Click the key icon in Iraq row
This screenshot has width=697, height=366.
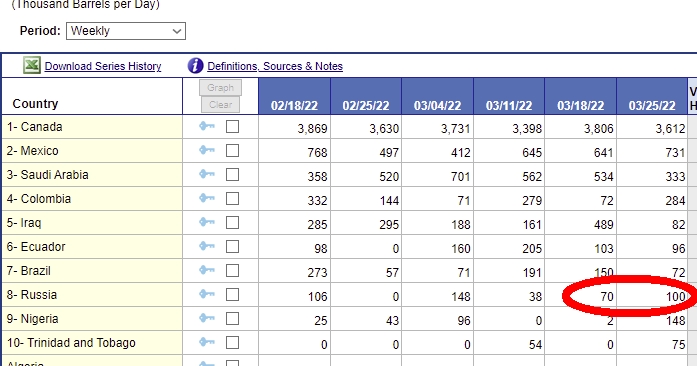coord(207,222)
